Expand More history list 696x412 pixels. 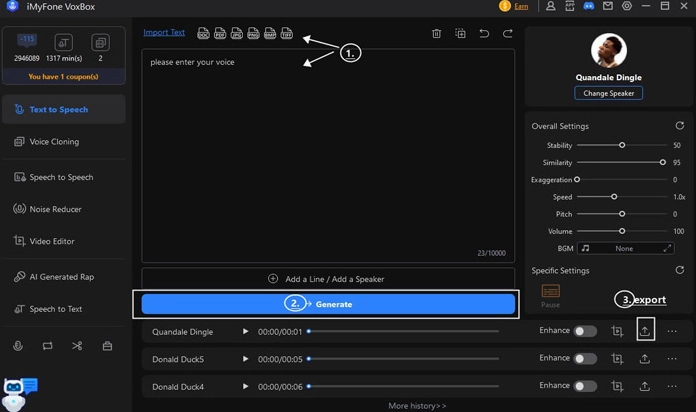[417, 406]
